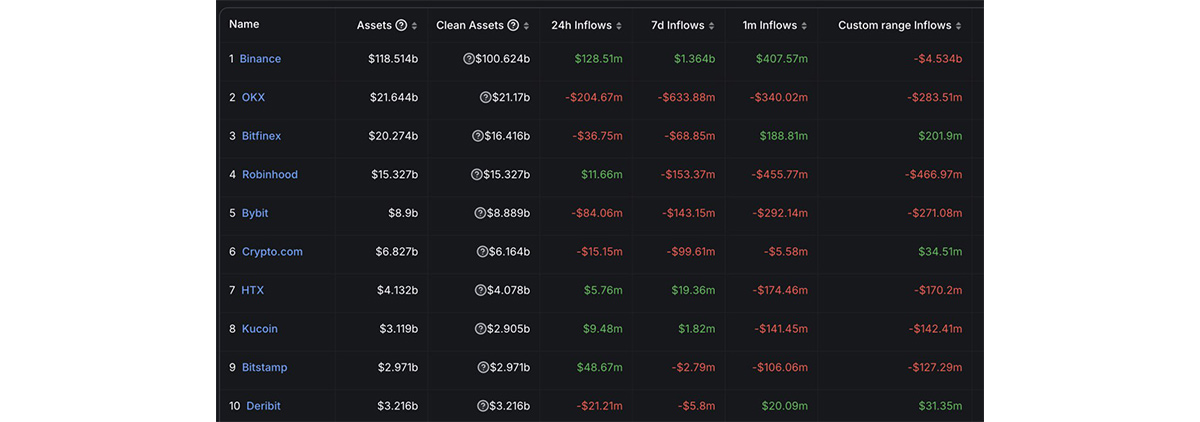The height and width of the screenshot is (422, 1200).
Task: Click the Name column header
Action: coord(244,25)
